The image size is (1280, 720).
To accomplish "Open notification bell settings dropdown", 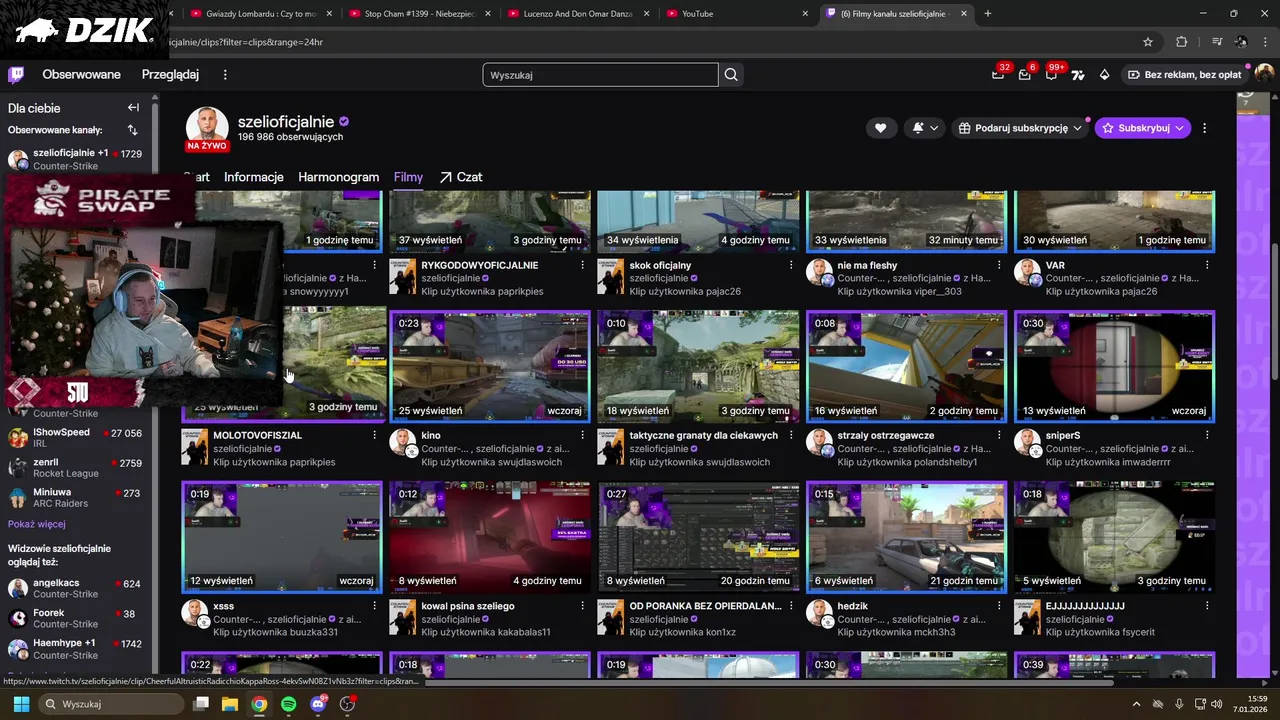I will [925, 128].
